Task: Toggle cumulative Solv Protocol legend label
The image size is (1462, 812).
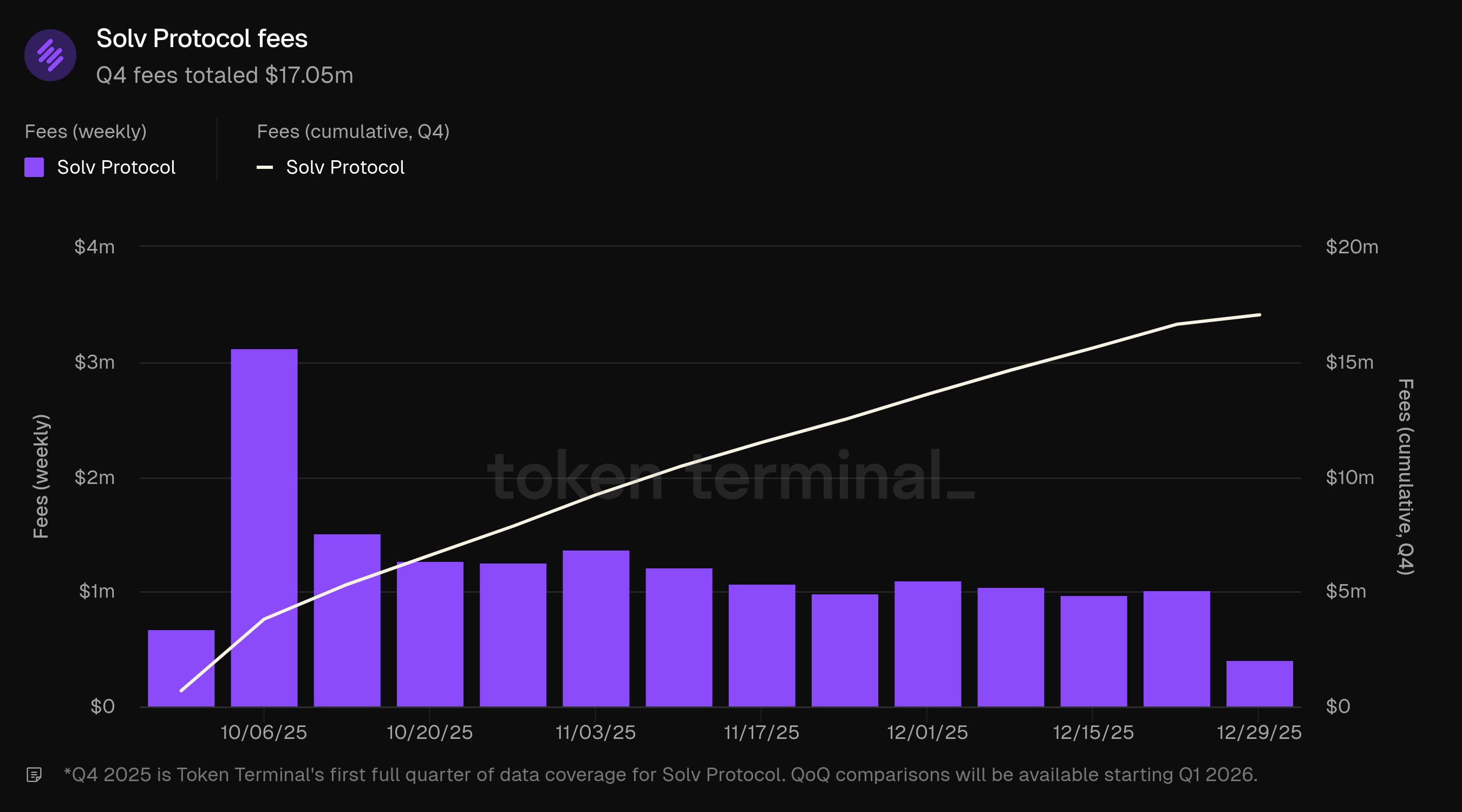Action: pyautogui.click(x=344, y=167)
